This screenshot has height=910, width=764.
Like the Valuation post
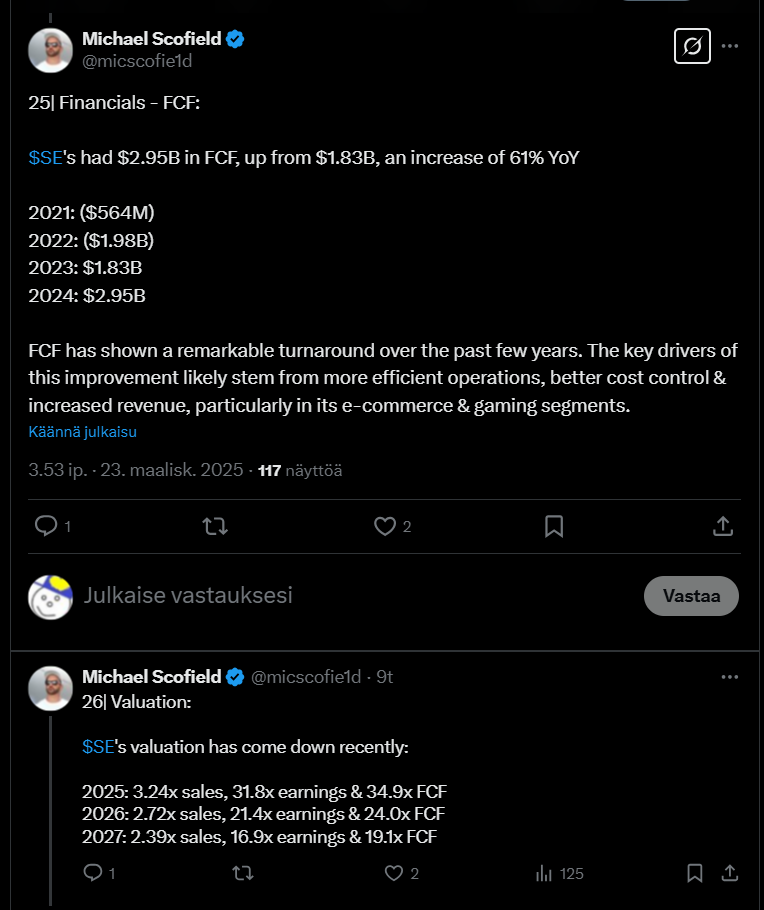pyautogui.click(x=394, y=873)
